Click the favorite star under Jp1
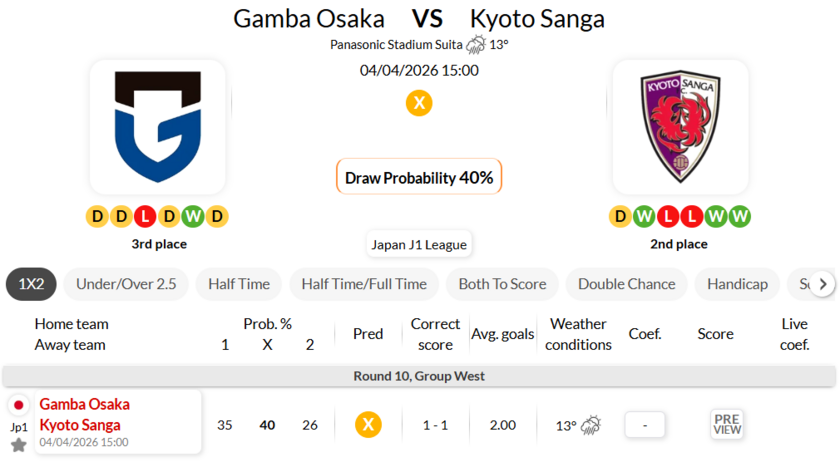This screenshot has width=840, height=462. pyautogui.click(x=19, y=444)
